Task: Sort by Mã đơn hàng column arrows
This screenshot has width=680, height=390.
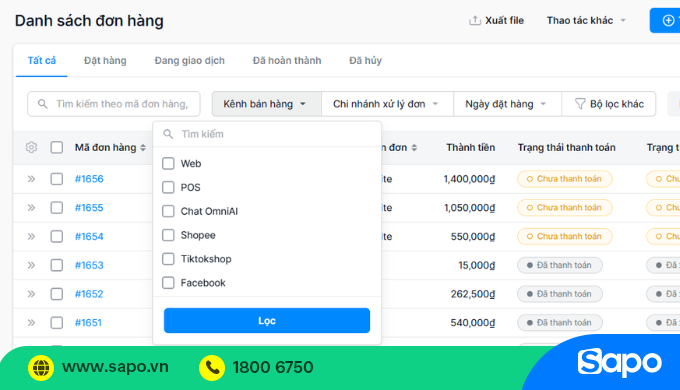Action: click(x=143, y=148)
